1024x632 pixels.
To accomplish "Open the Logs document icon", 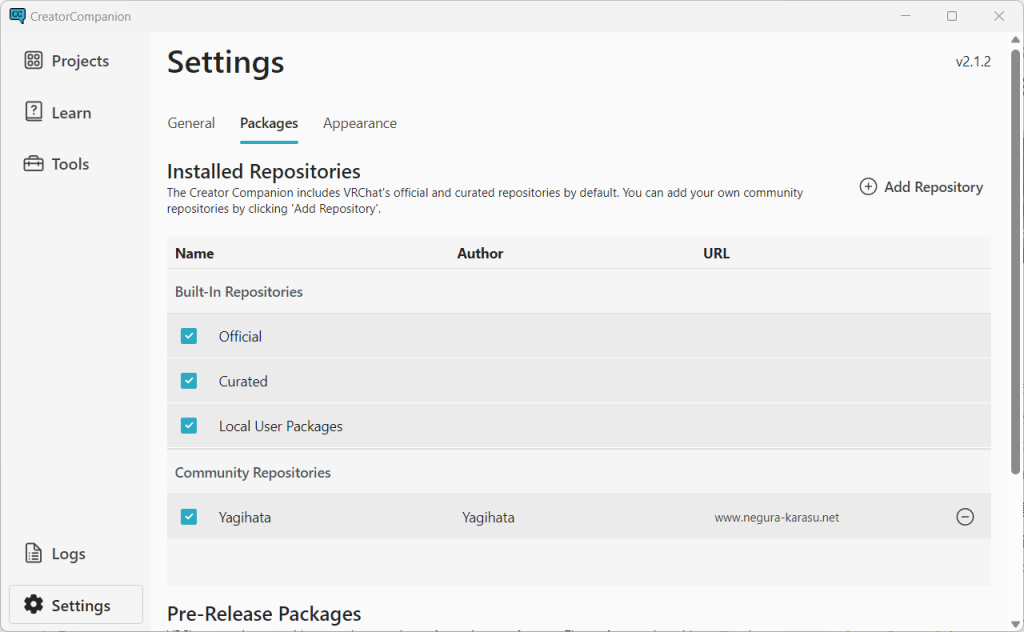I will (33, 553).
